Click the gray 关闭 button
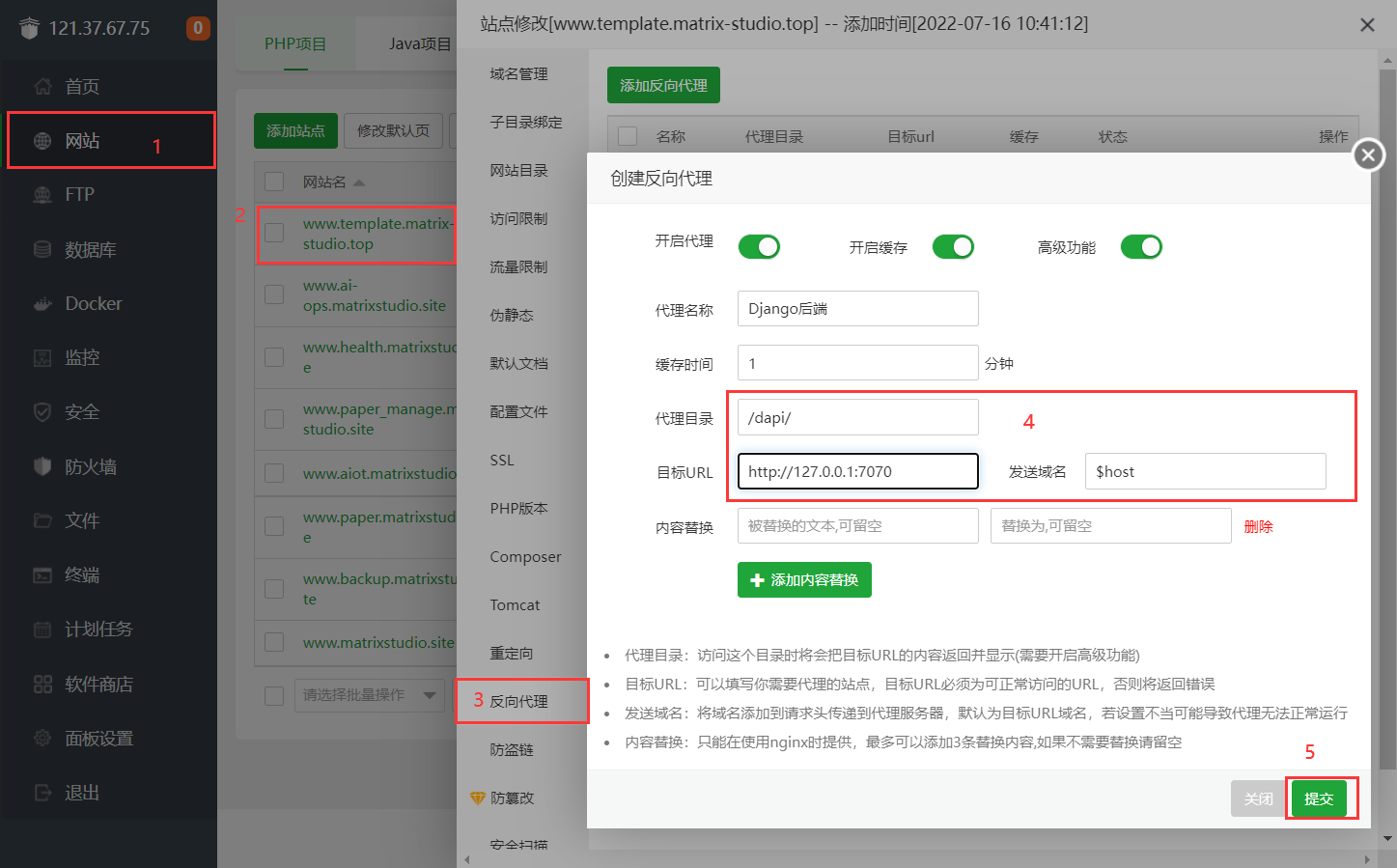This screenshot has height=868, width=1397. click(1258, 798)
